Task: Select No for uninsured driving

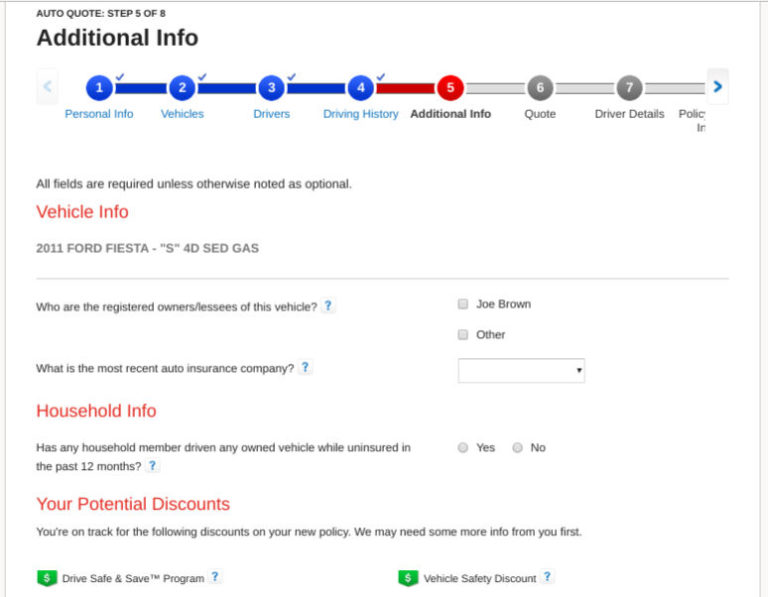Action: point(517,448)
